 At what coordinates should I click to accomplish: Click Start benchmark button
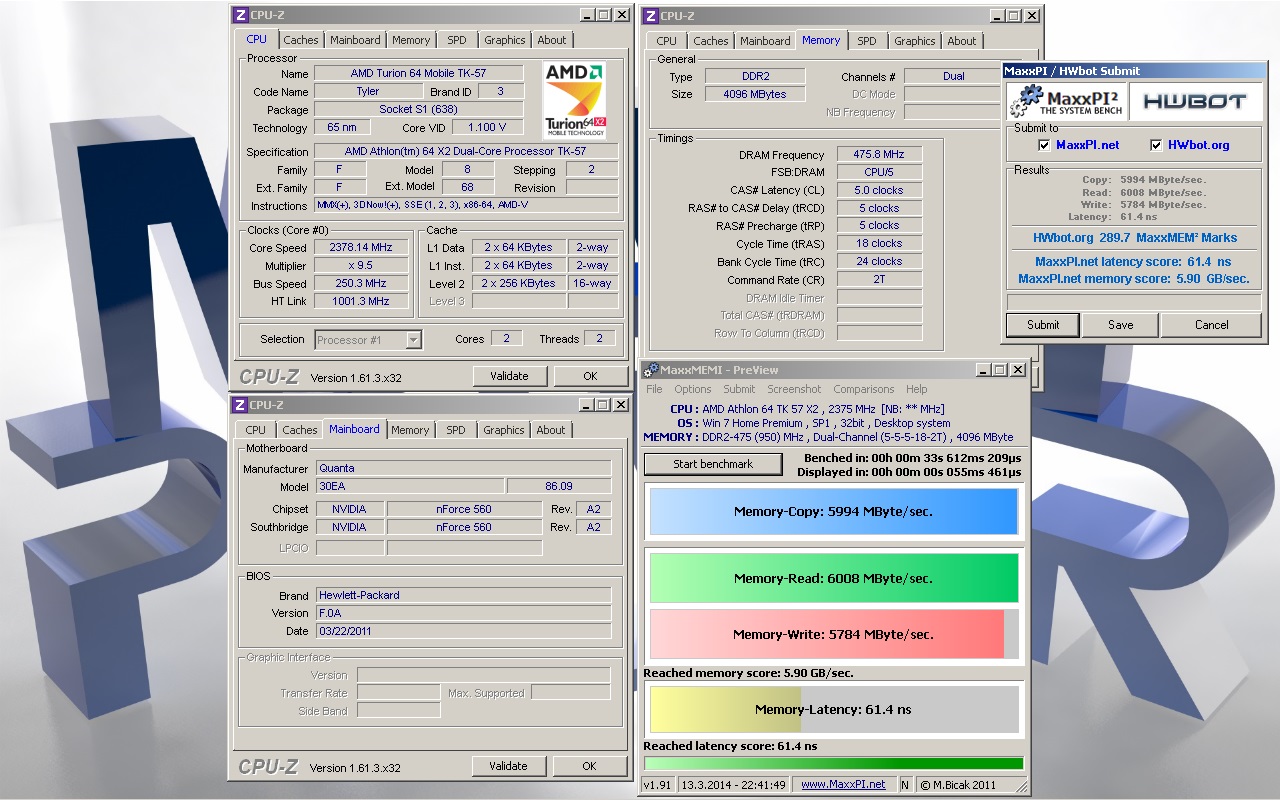point(713,464)
